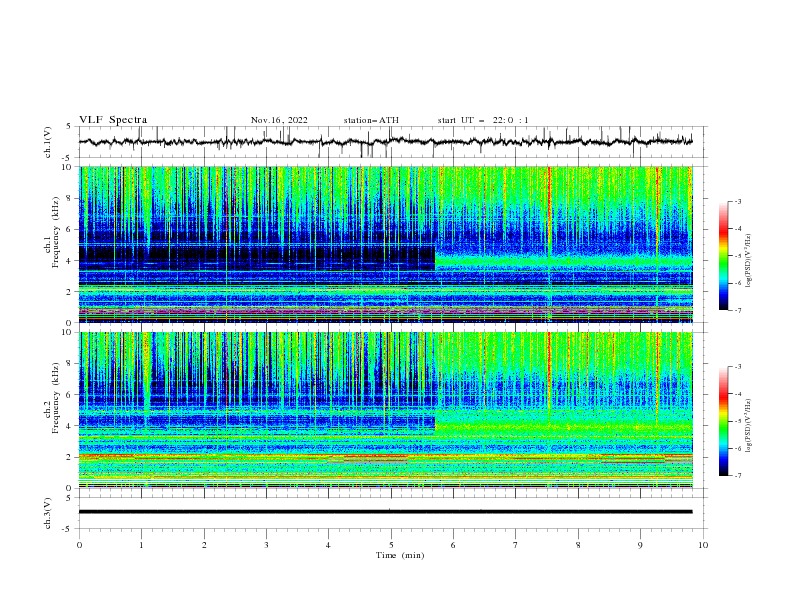Select the date text "Nov.16, 2022"
This screenshot has width=792, height=612.
(279, 120)
